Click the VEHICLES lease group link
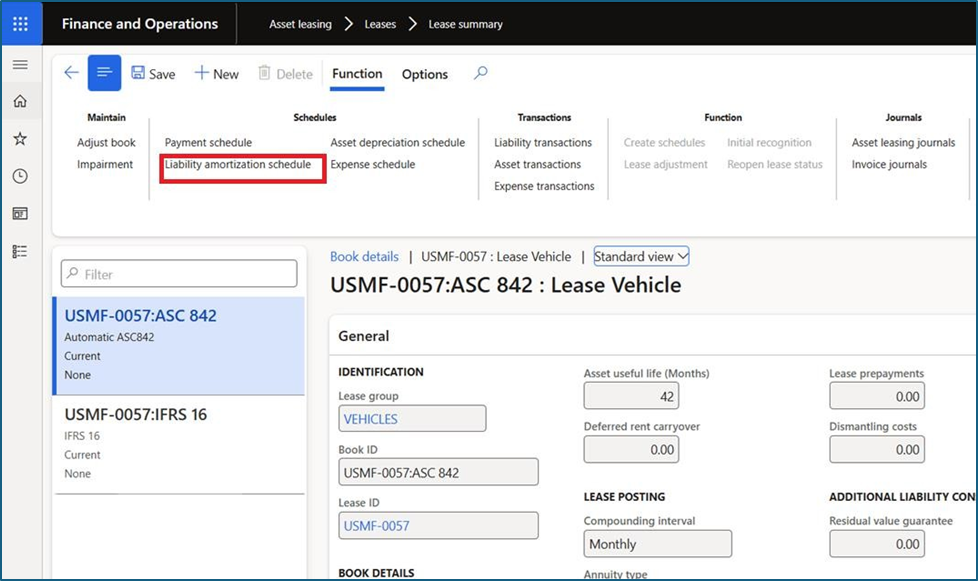 [x=371, y=419]
